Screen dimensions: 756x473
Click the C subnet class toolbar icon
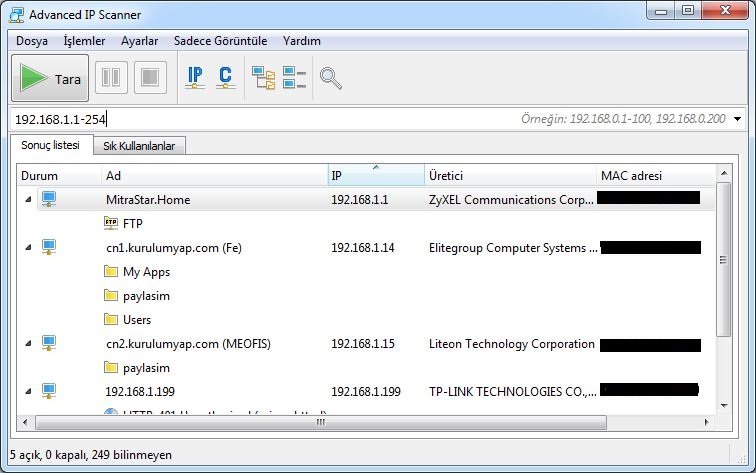coord(225,78)
